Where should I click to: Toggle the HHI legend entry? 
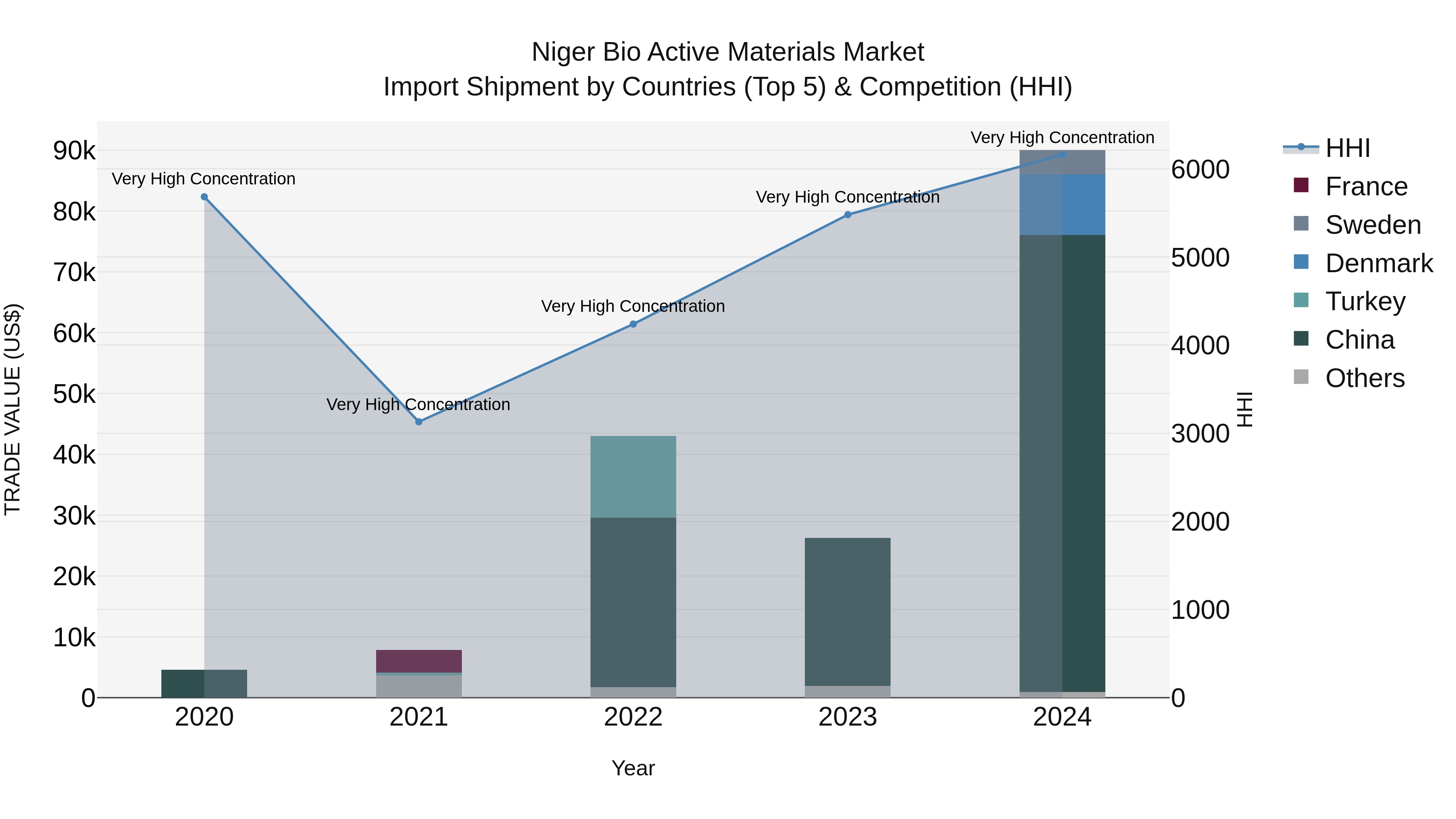(x=1327, y=148)
